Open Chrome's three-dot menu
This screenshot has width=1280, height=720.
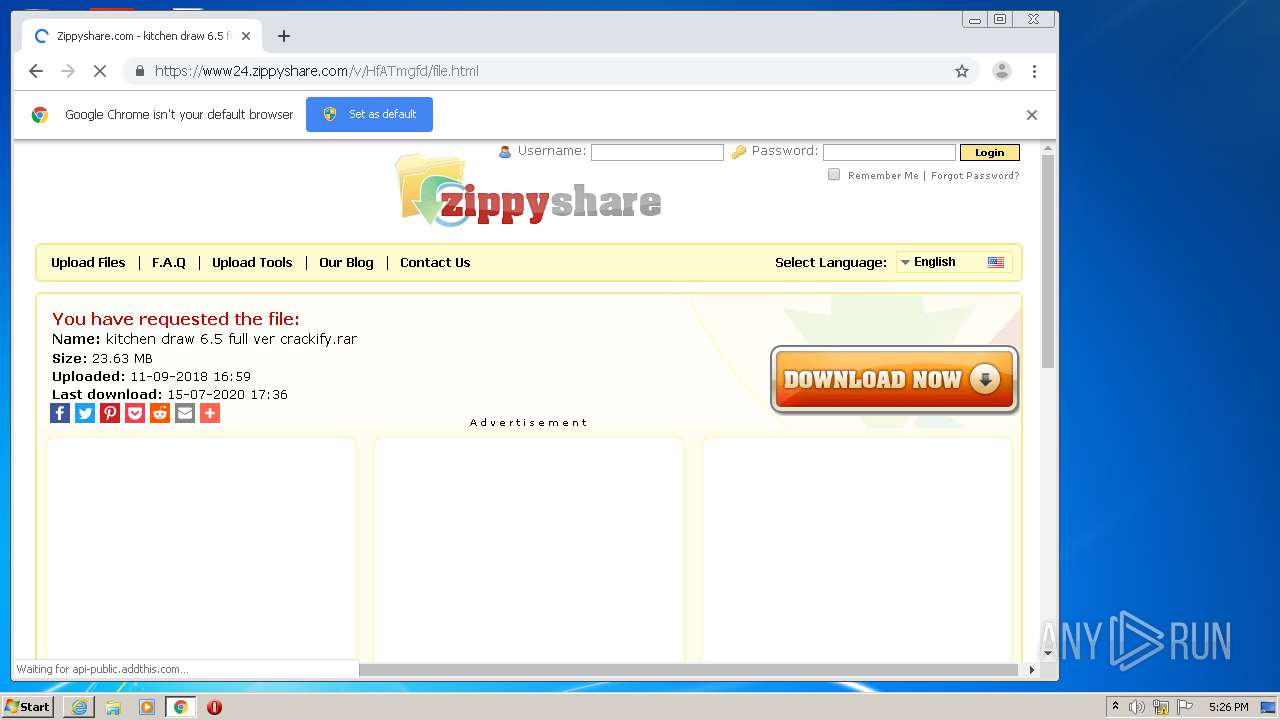pos(1034,71)
